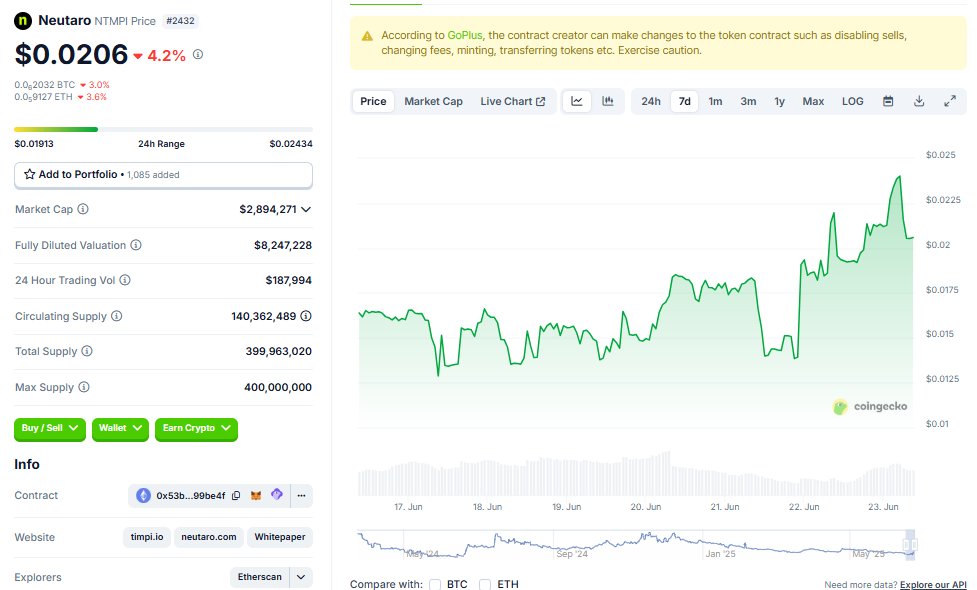
Task: Show Market Cap info tooltip icon
Action: [83, 209]
